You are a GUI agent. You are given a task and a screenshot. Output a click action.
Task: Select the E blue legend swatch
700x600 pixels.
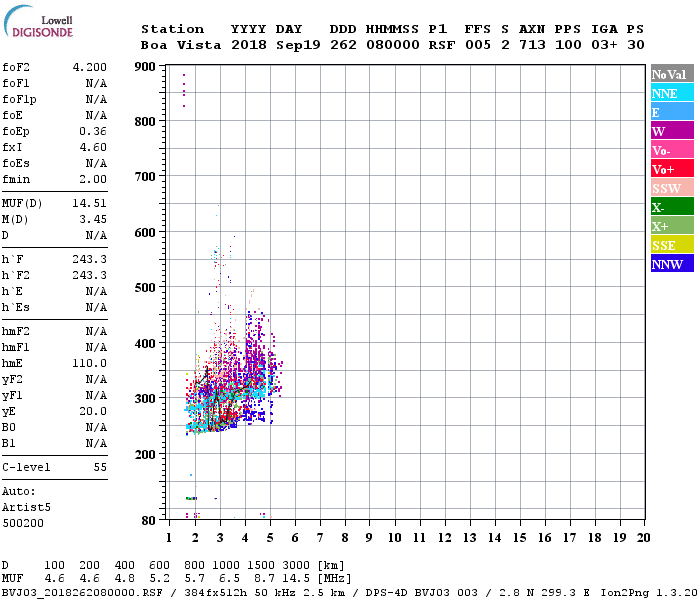(x=672, y=112)
